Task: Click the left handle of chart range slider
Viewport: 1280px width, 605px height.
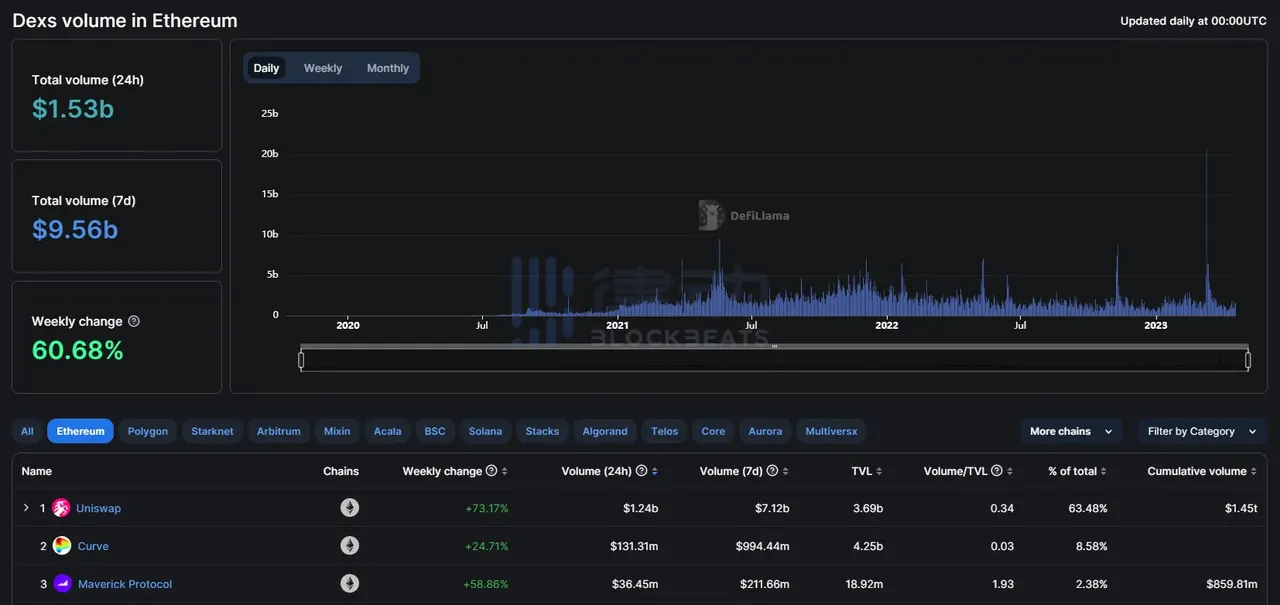Action: point(301,360)
